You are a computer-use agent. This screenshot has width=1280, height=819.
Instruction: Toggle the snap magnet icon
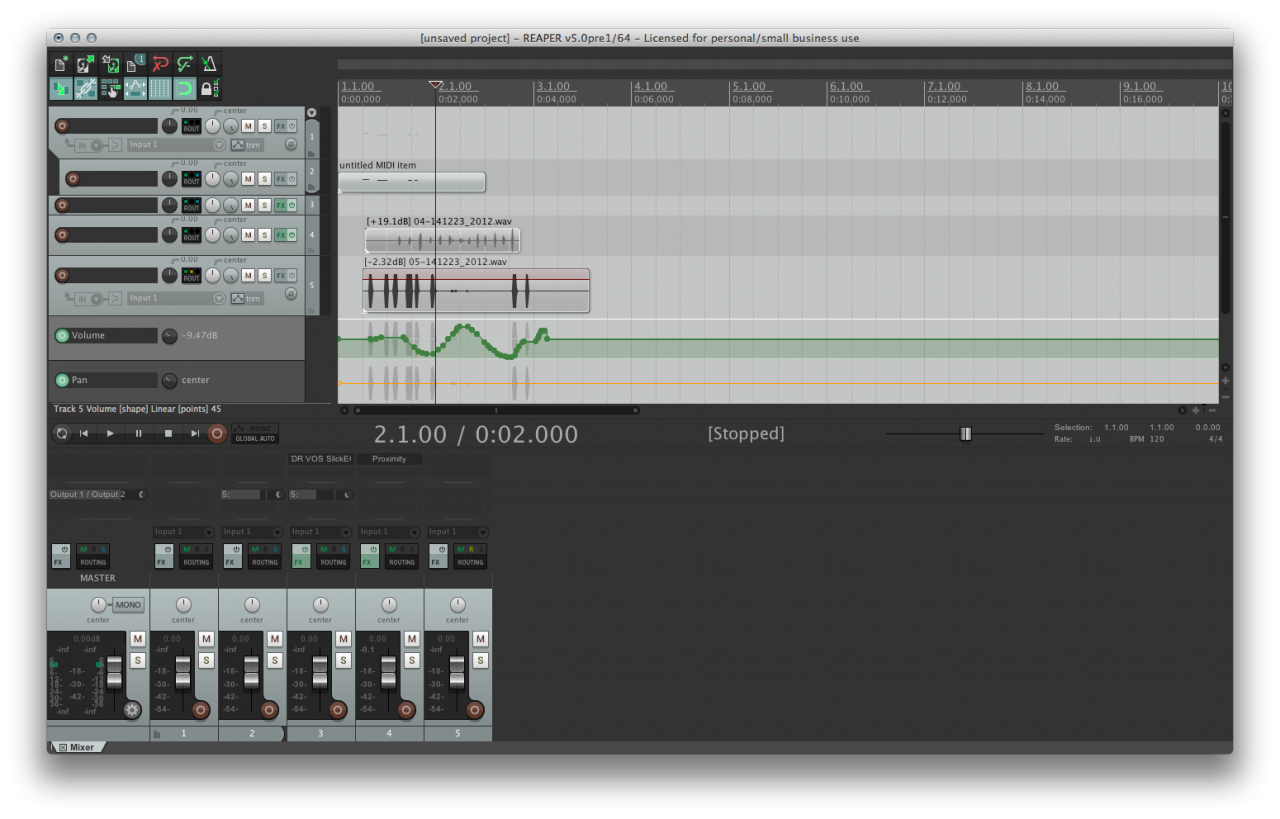pos(185,89)
